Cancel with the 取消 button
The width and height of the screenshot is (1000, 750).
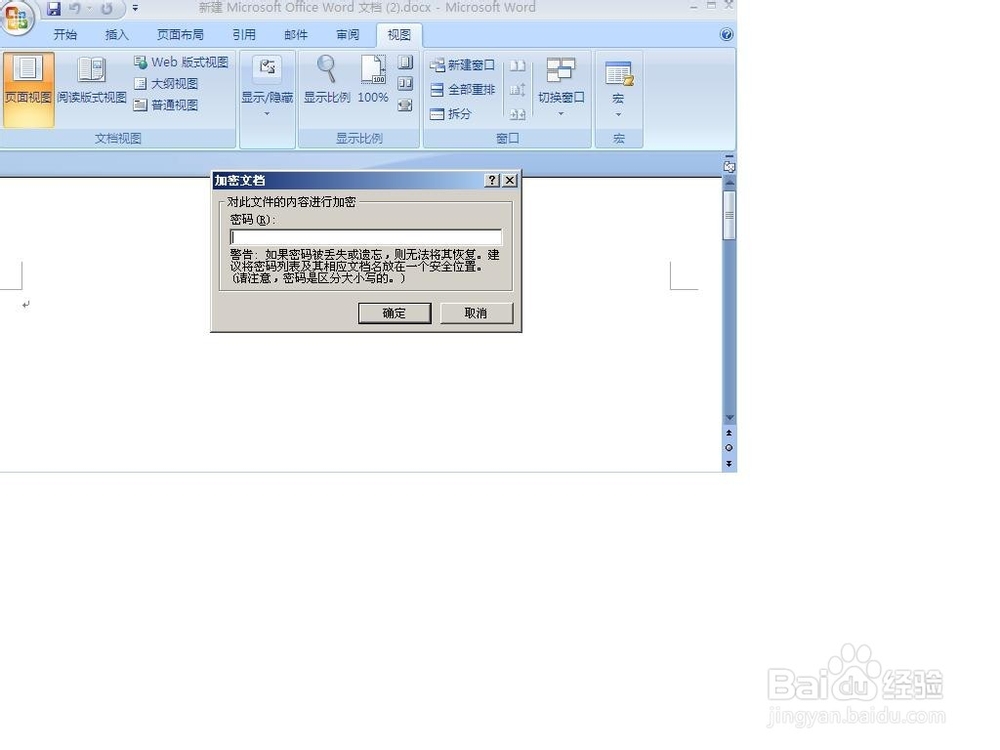(x=476, y=313)
